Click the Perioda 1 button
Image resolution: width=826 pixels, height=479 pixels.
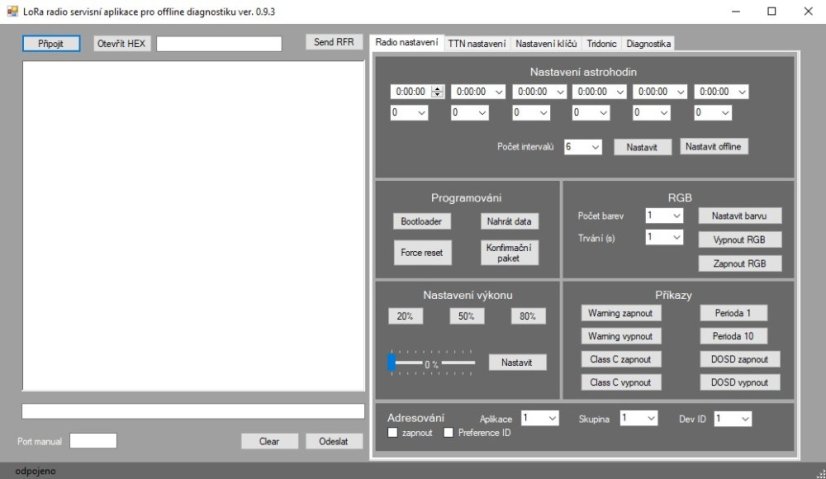(x=733, y=313)
